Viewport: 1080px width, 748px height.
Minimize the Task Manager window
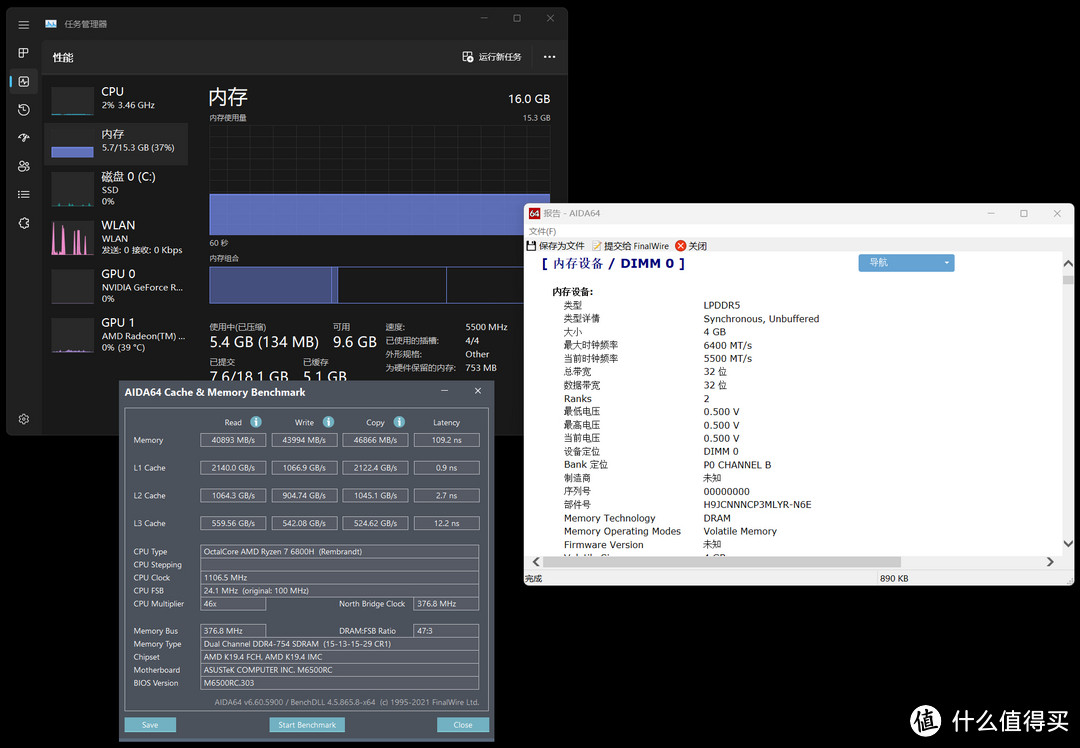click(484, 19)
